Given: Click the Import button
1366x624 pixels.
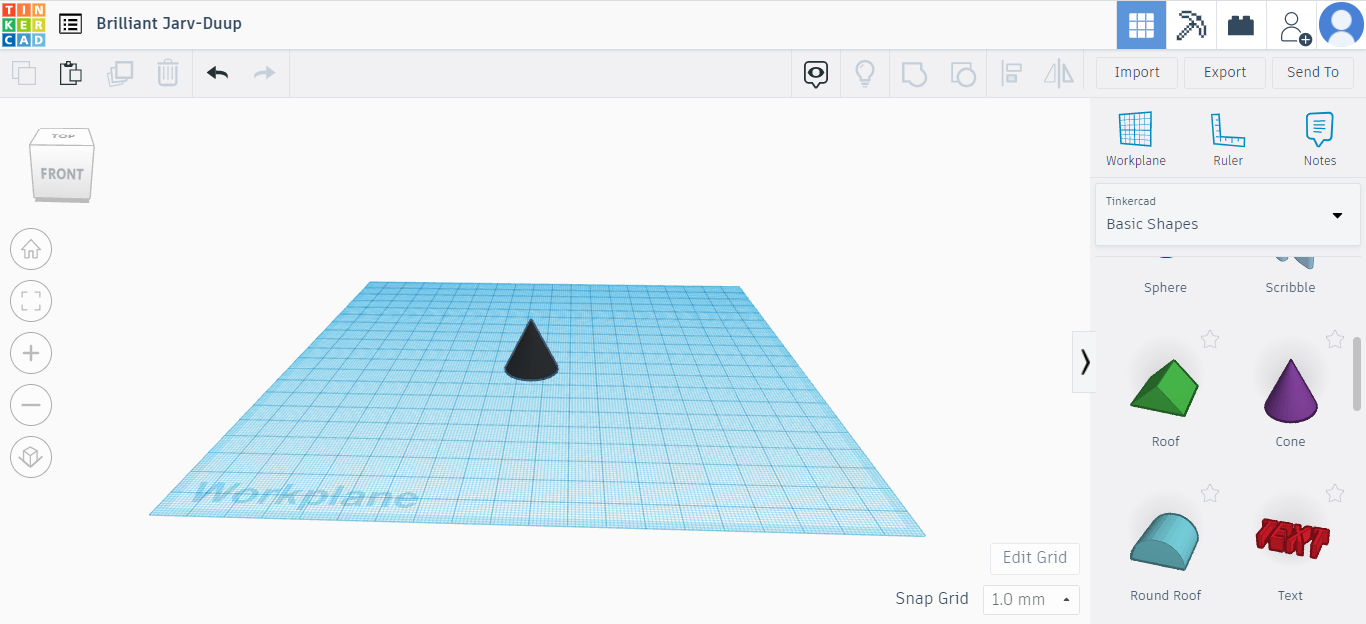Looking at the screenshot, I should click(x=1136, y=72).
